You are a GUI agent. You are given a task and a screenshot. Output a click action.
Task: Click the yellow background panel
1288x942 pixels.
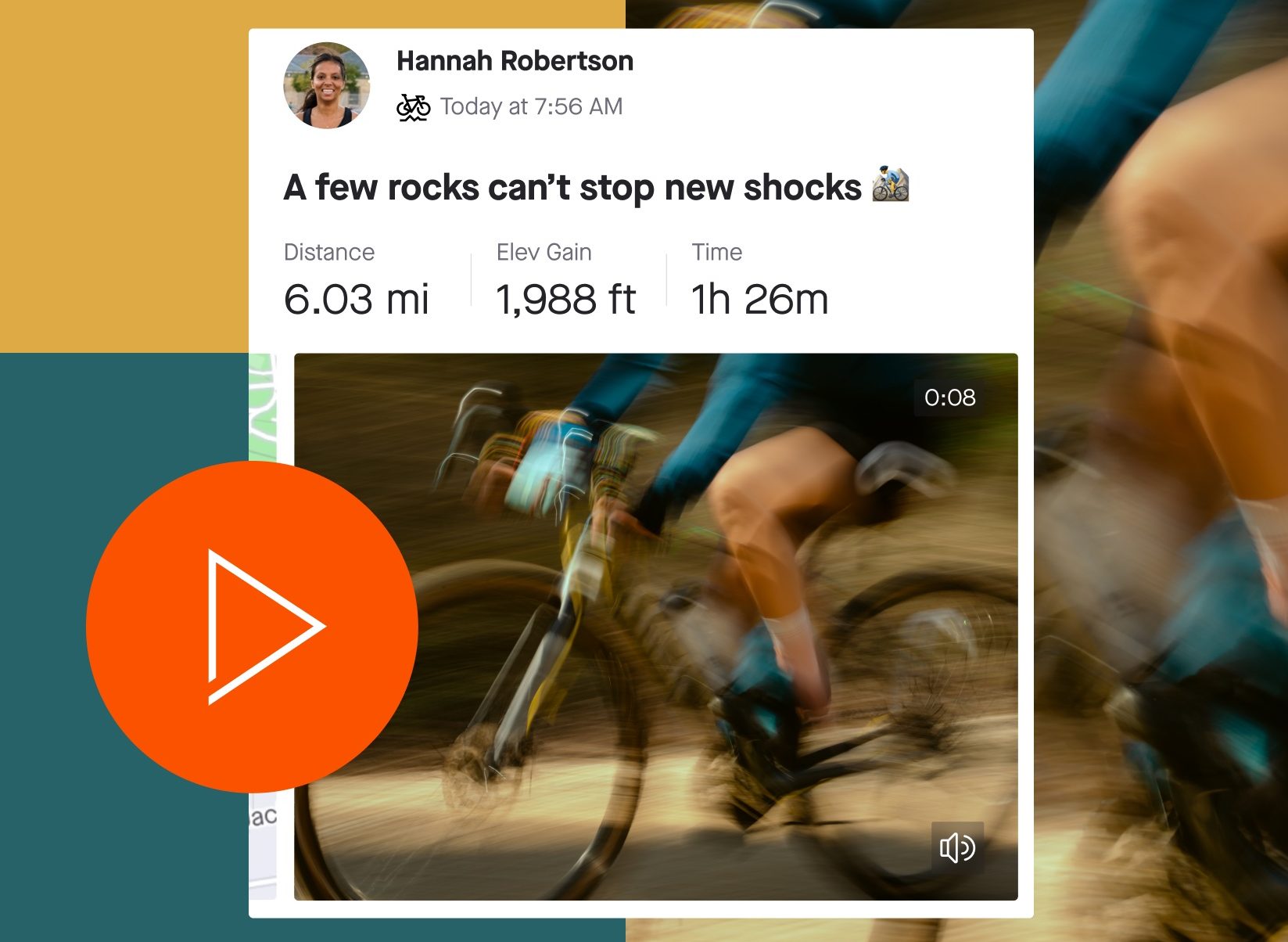(124, 176)
